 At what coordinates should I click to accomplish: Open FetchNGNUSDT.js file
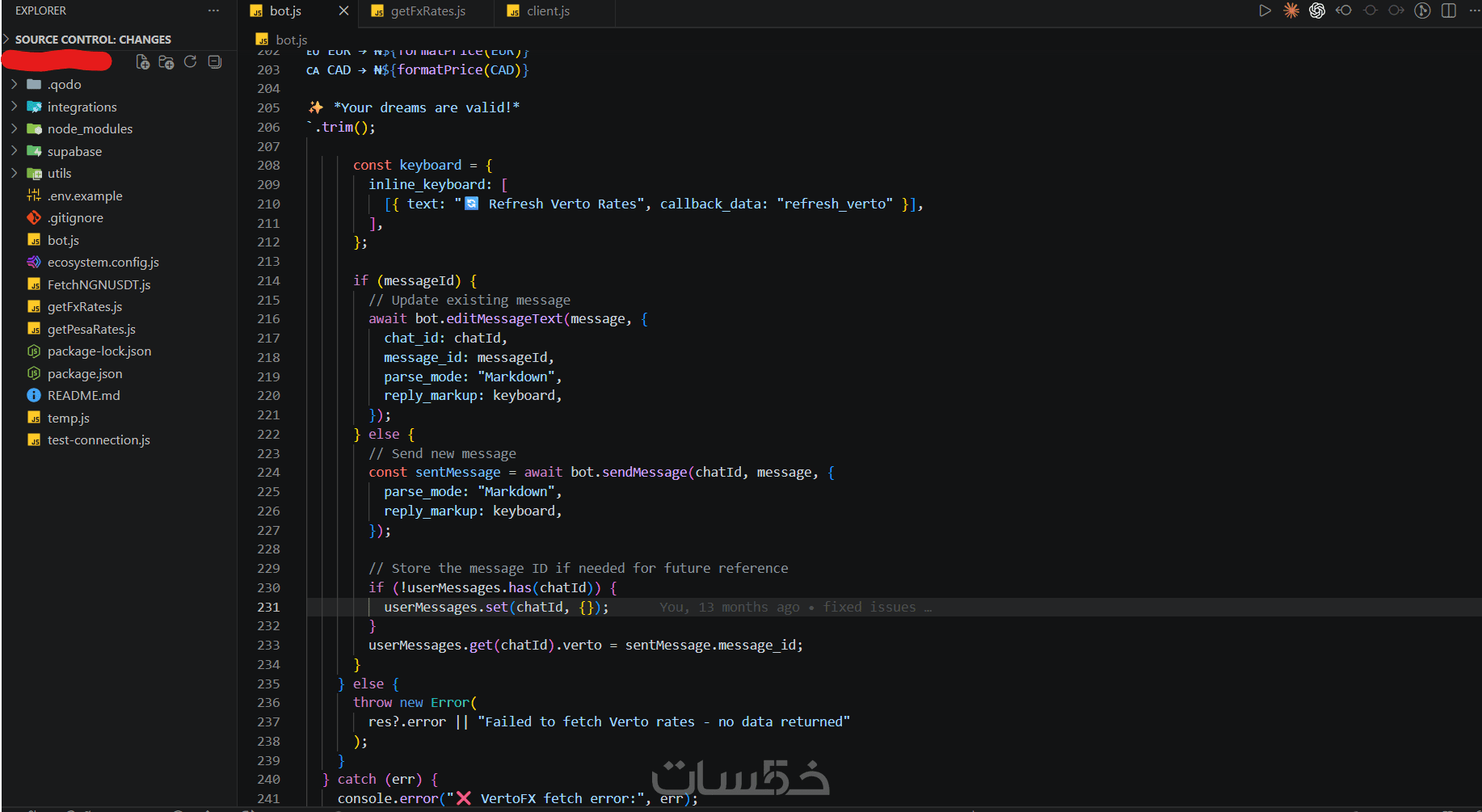99,284
